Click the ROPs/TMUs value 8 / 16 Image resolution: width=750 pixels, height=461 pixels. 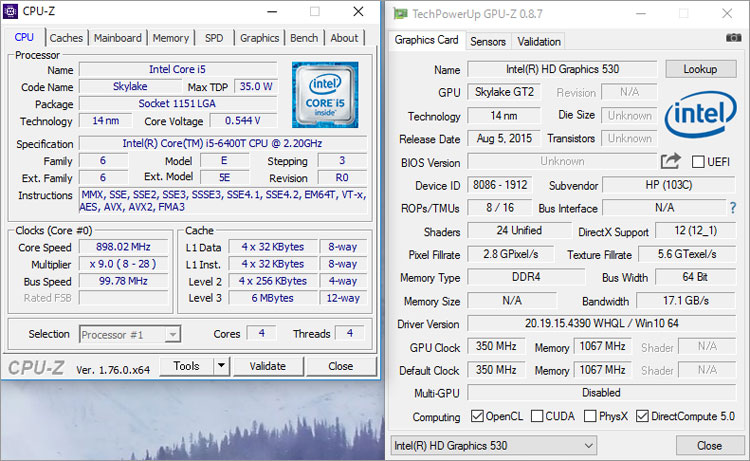click(x=500, y=208)
